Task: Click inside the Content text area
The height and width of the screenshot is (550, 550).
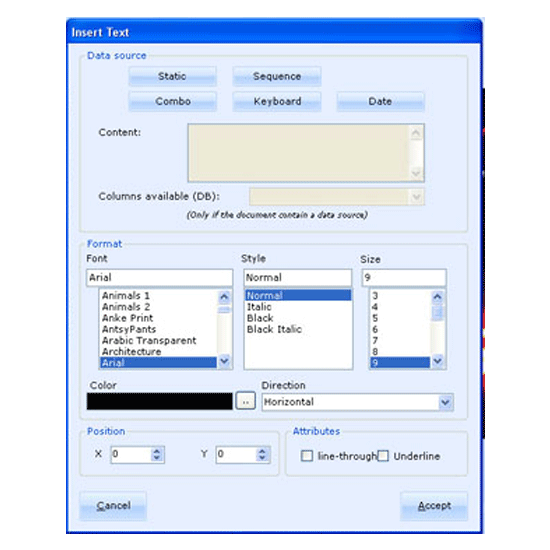Action: tap(298, 153)
